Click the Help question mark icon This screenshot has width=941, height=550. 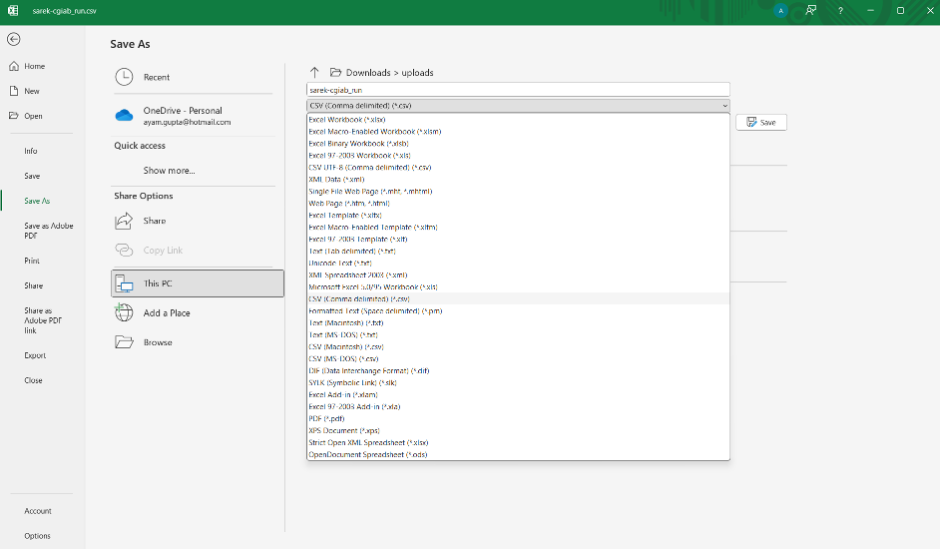[x=840, y=11]
